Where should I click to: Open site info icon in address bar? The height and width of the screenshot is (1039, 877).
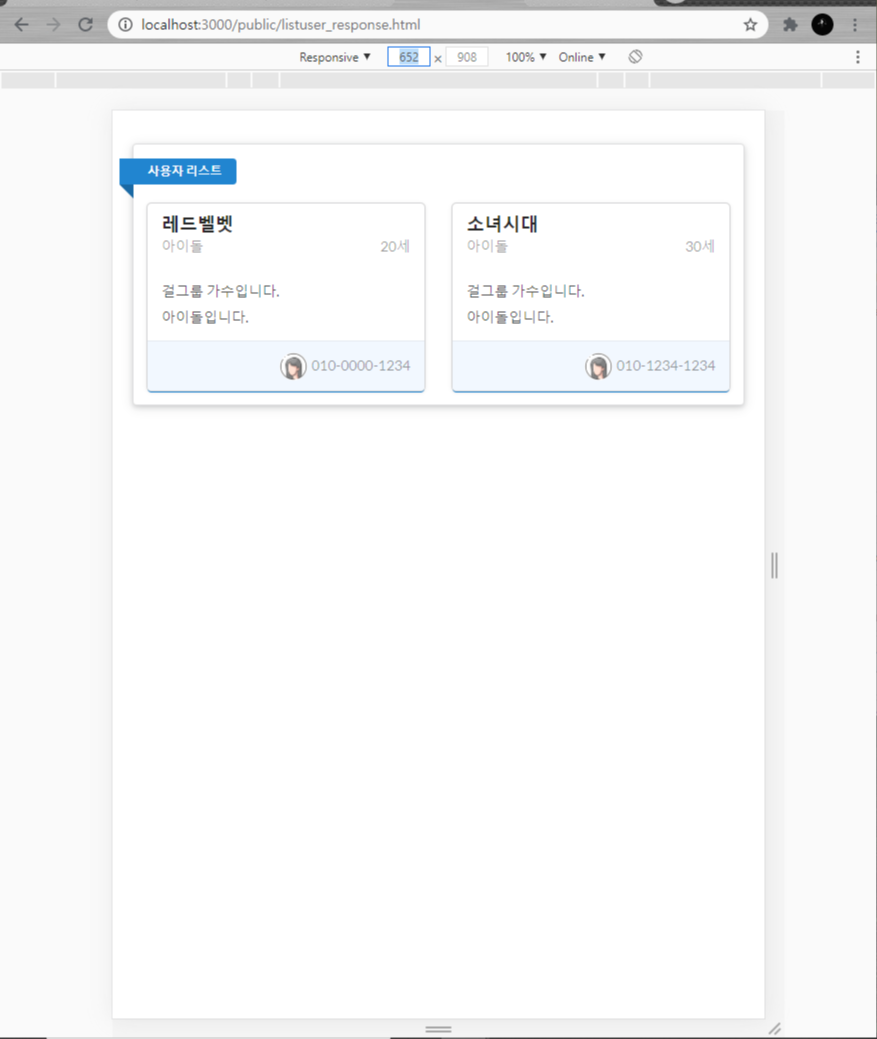[125, 25]
